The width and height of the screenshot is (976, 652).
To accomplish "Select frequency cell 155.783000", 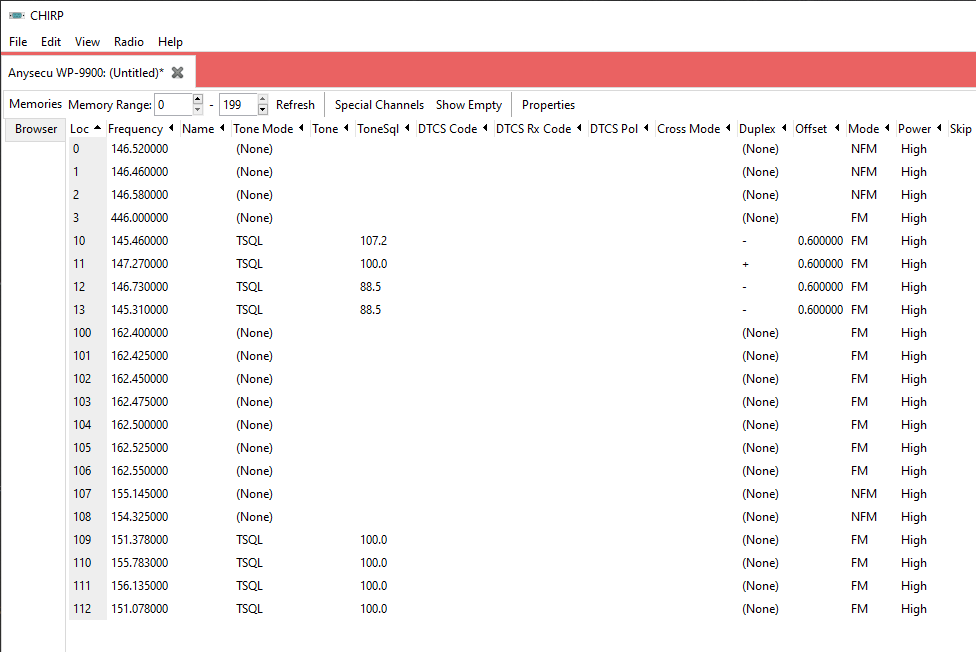I will pyautogui.click(x=139, y=563).
